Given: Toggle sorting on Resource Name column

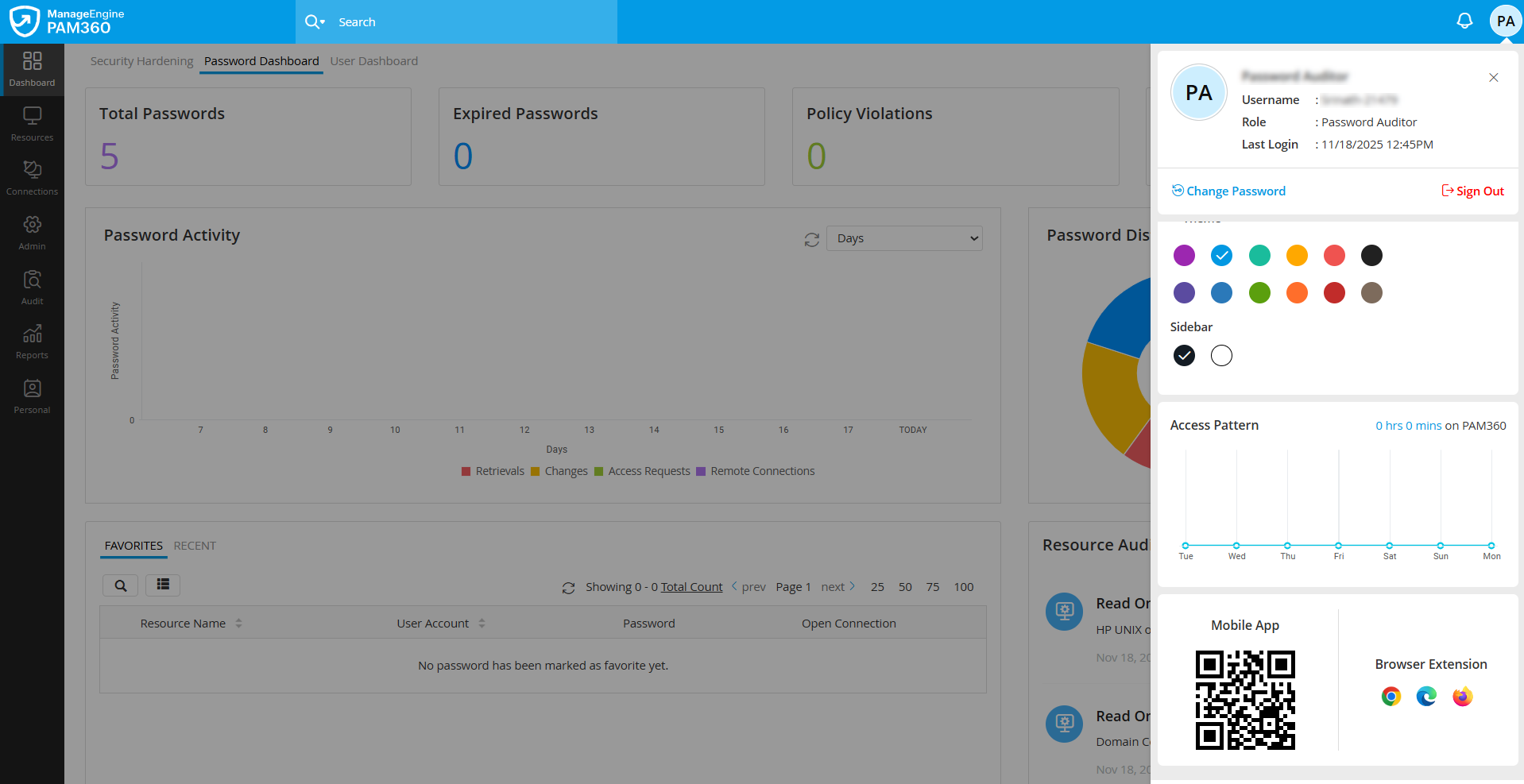Looking at the screenshot, I should click(237, 623).
